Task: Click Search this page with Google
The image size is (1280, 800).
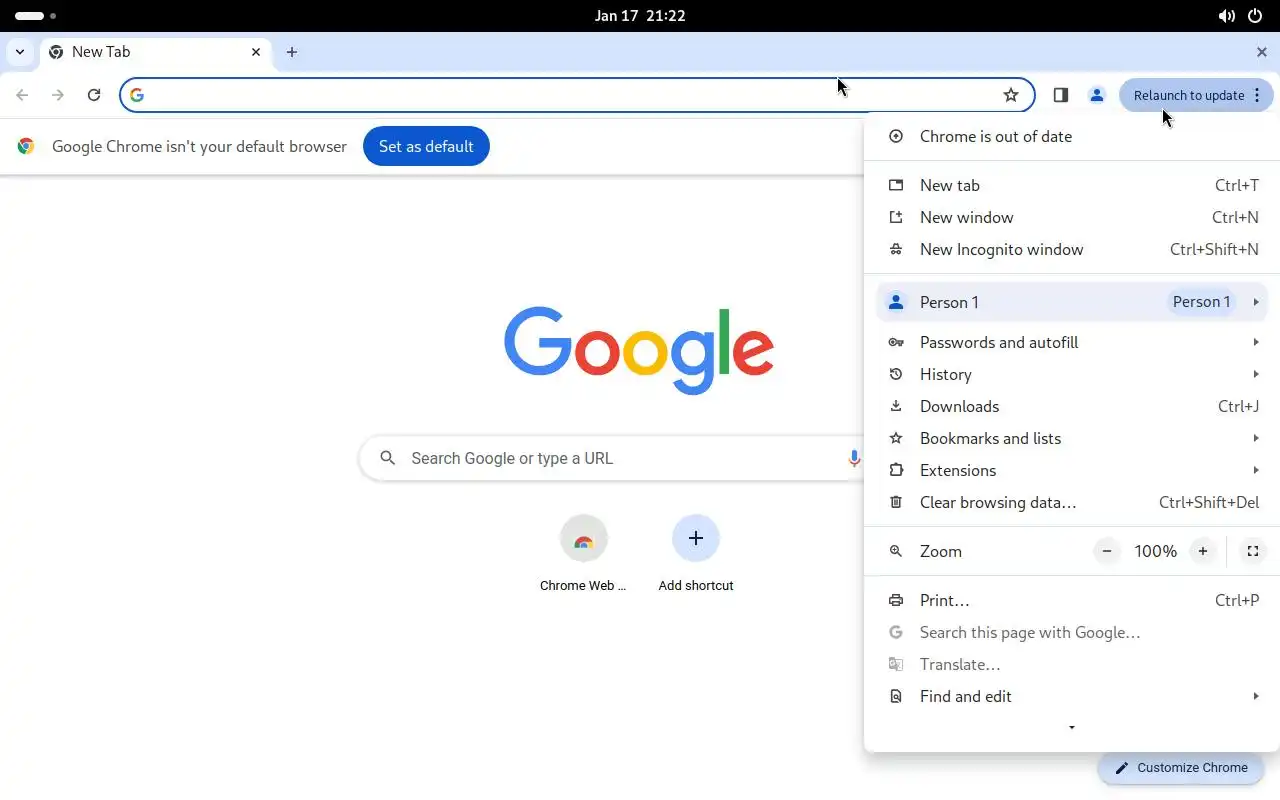Action: [x=1072, y=632]
